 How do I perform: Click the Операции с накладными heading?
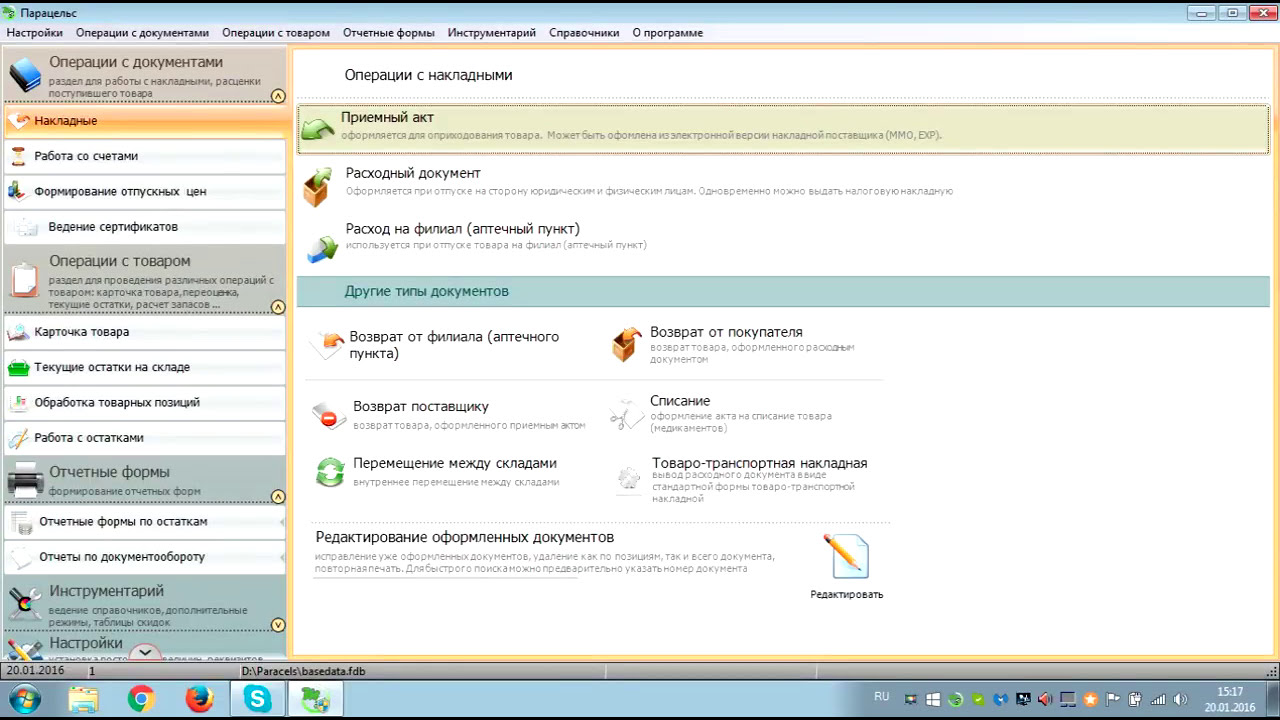coord(429,75)
